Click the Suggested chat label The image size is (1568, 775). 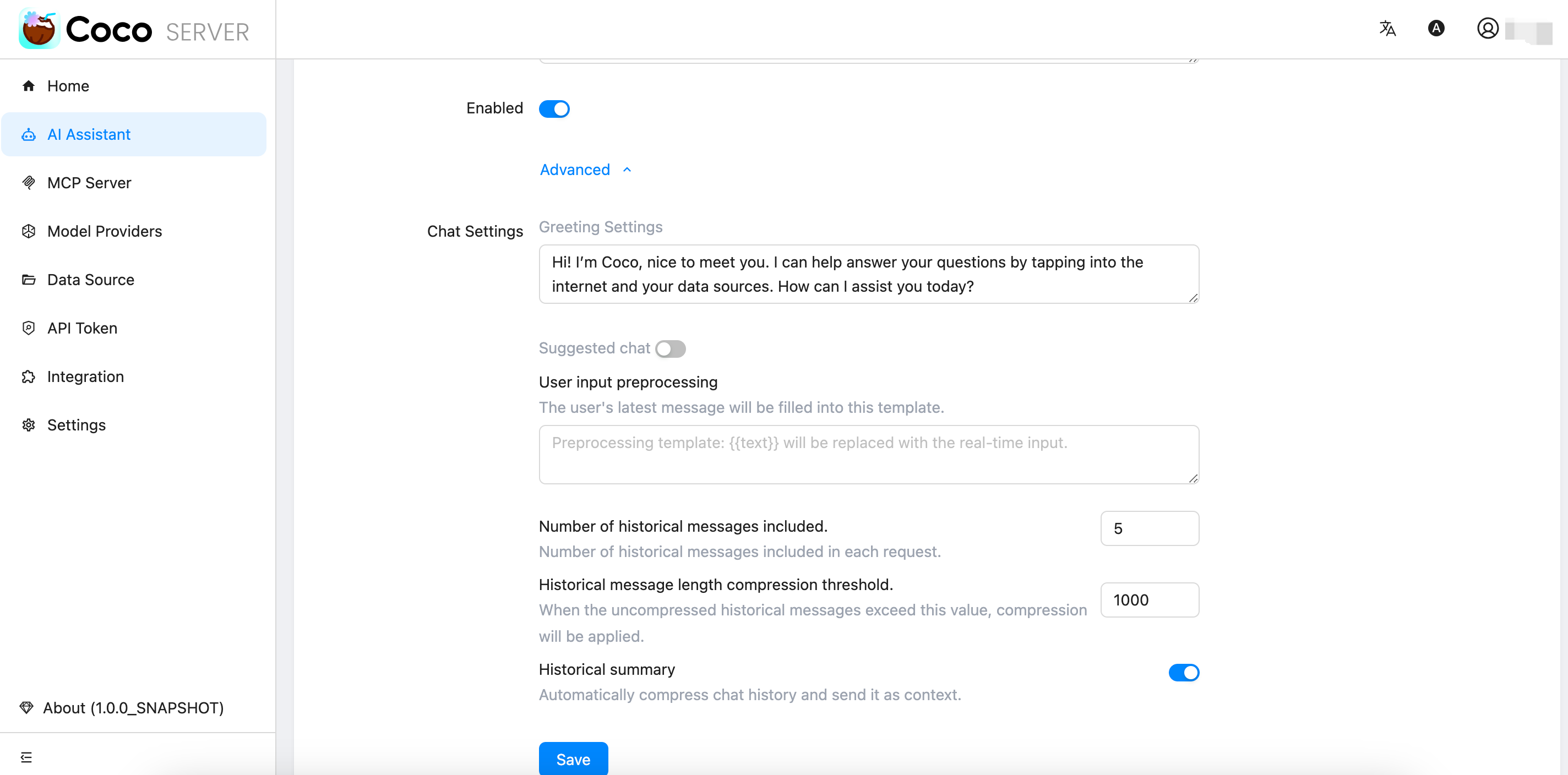(594, 348)
